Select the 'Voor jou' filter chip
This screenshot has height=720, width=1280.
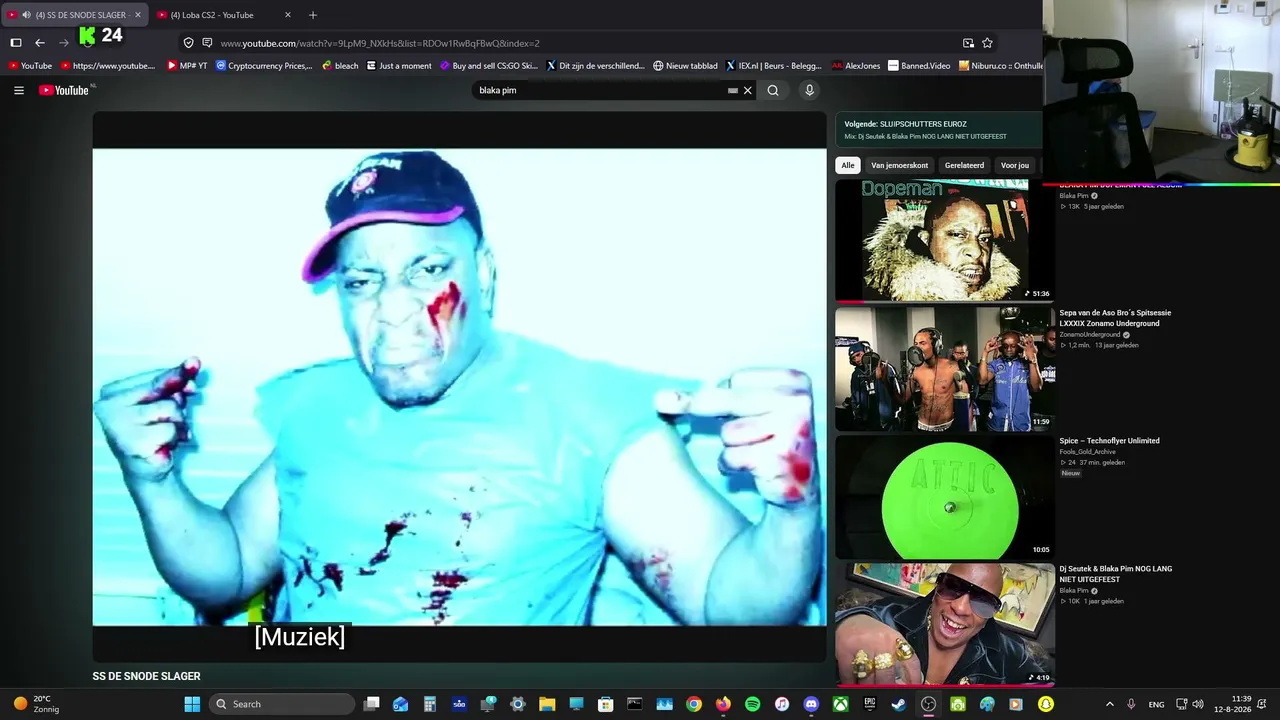click(1015, 165)
